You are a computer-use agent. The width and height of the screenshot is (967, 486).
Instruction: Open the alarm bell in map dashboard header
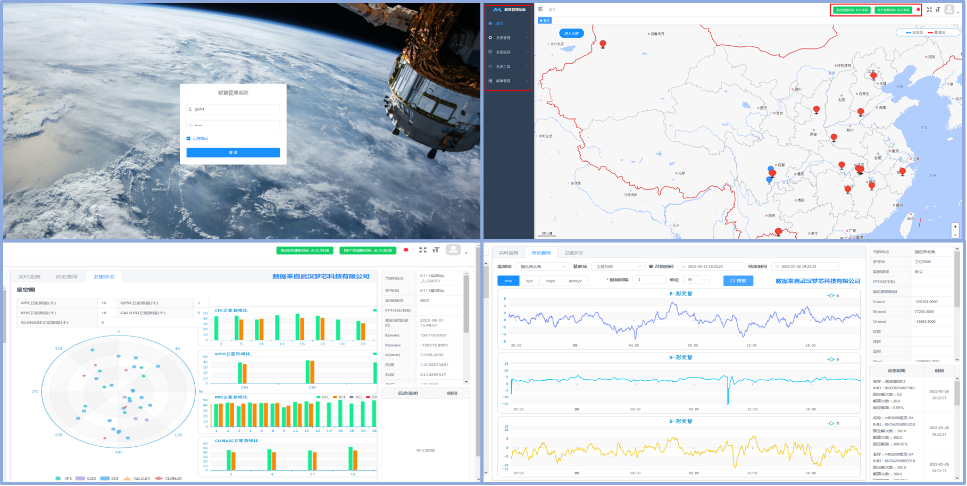point(918,10)
